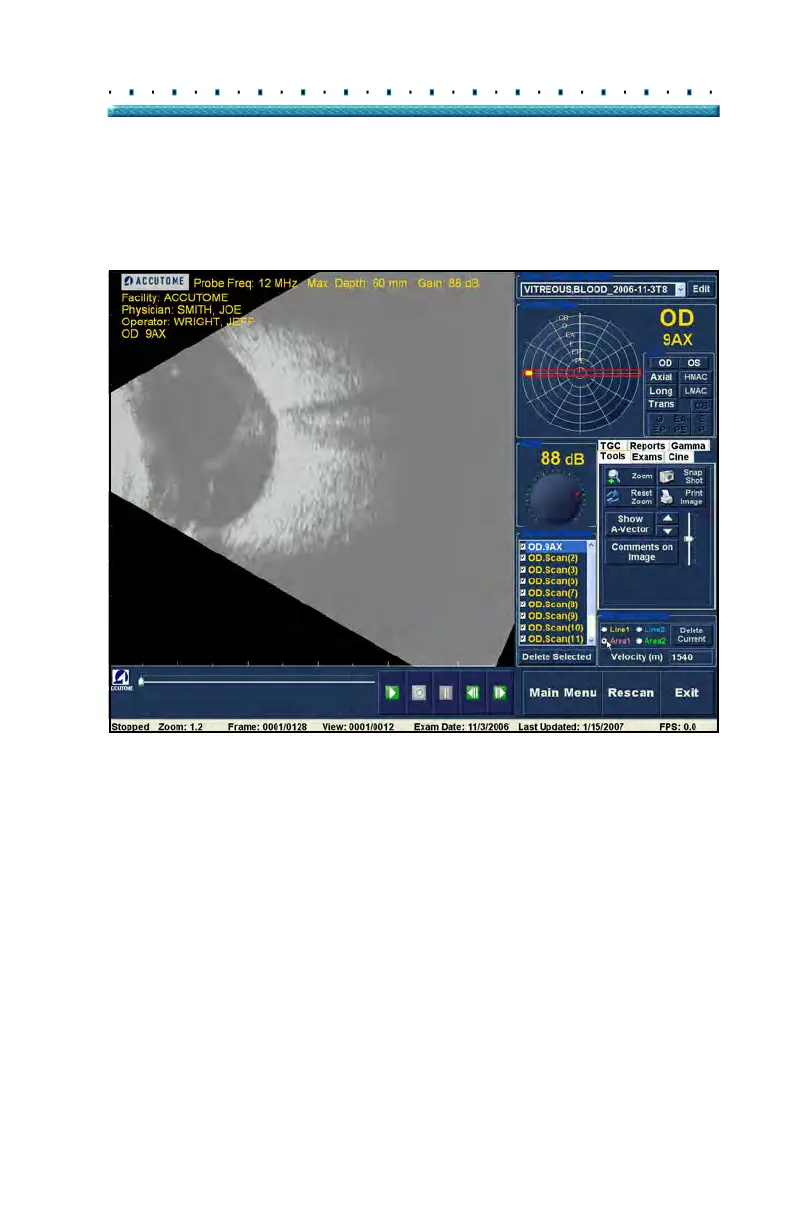The width and height of the screenshot is (792, 1224).
Task: Click the 'Exam Date: 11/3/2006' status text
Action: pos(461,727)
